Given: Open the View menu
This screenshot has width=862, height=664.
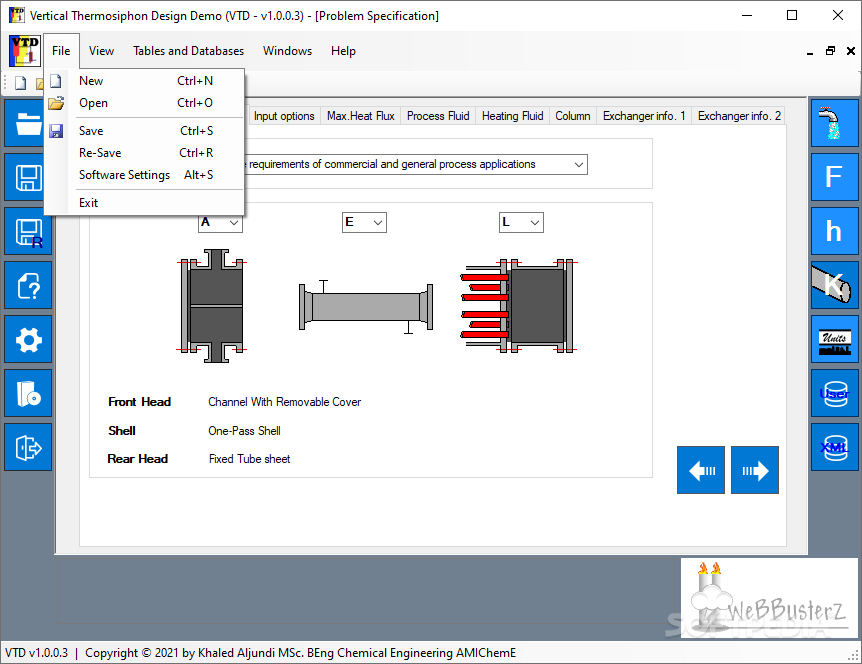Looking at the screenshot, I should (101, 51).
